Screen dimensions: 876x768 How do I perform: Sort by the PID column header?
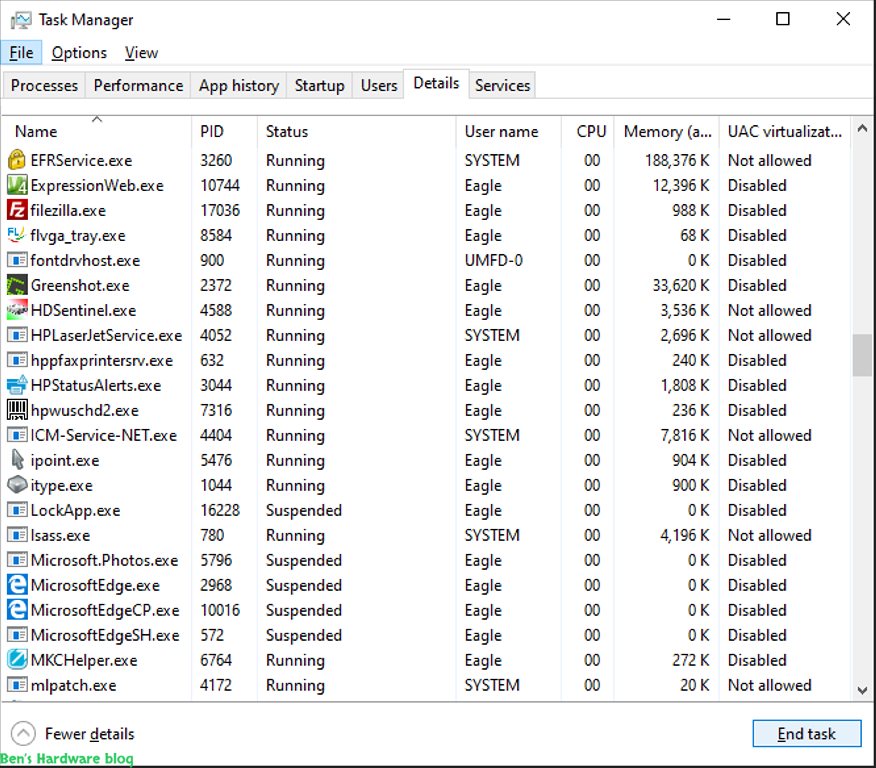(x=224, y=131)
